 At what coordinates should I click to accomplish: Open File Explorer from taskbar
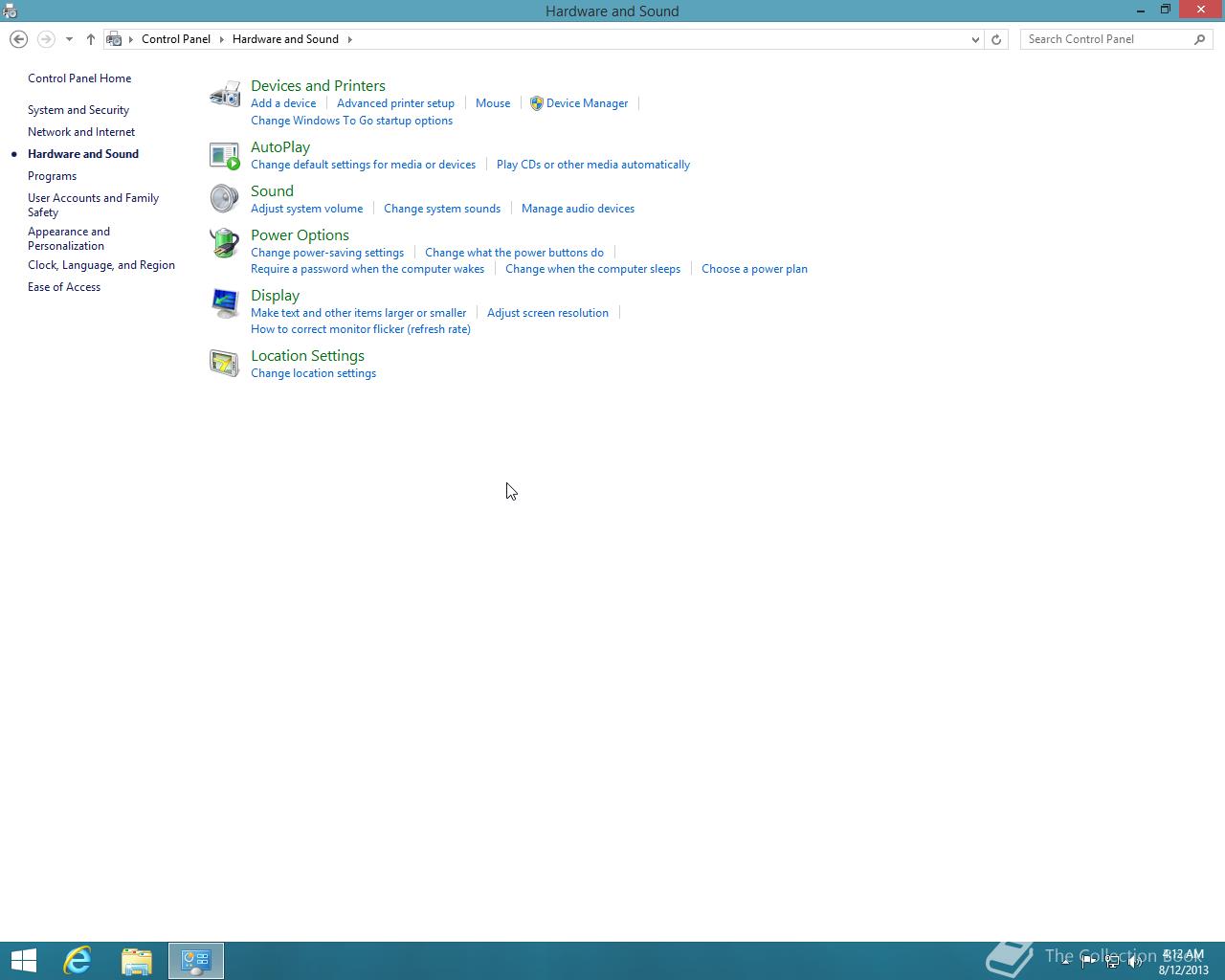tap(137, 961)
